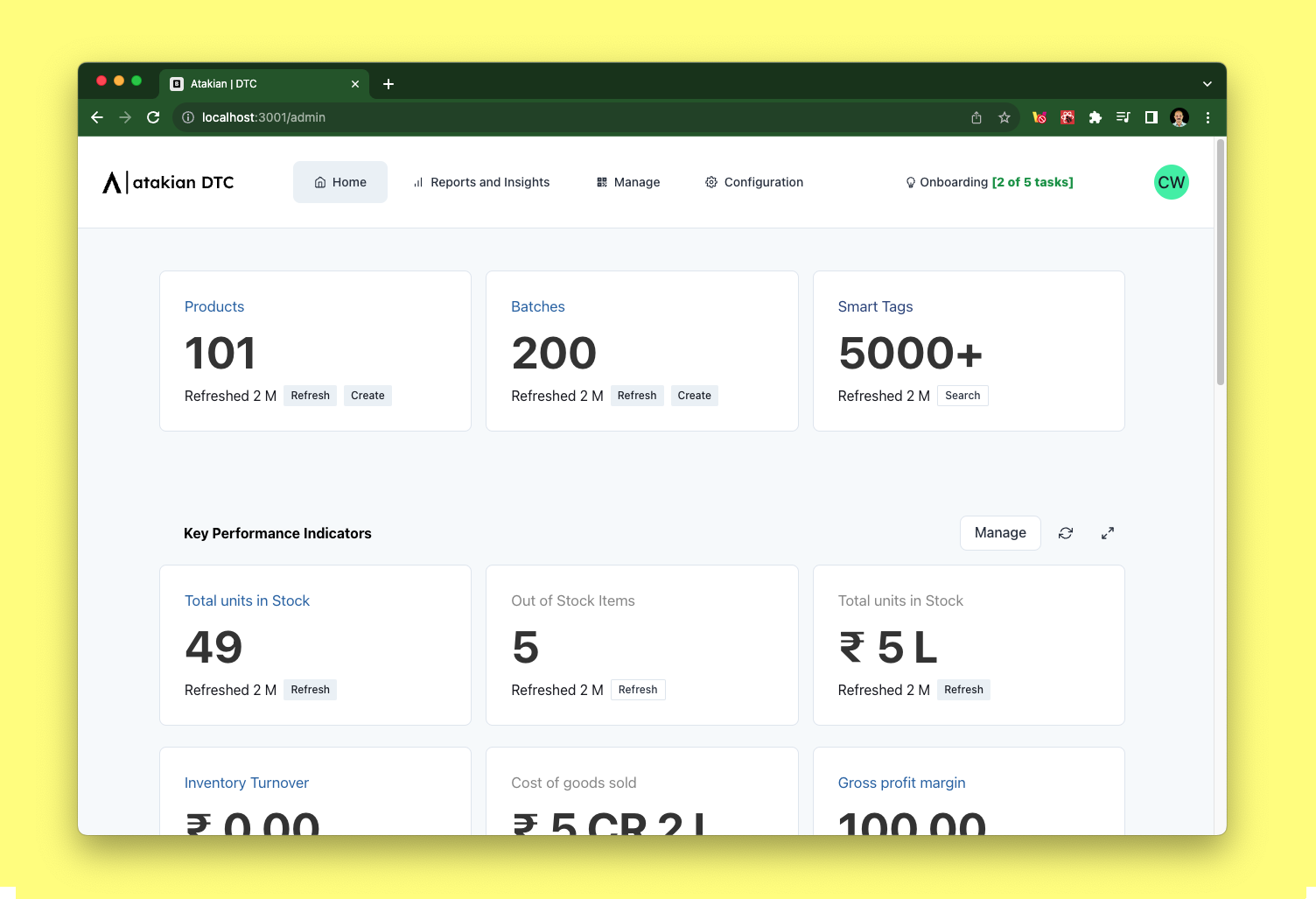Open the tab search chevron
Viewport: 1316px width, 899px height.
tap(1207, 83)
